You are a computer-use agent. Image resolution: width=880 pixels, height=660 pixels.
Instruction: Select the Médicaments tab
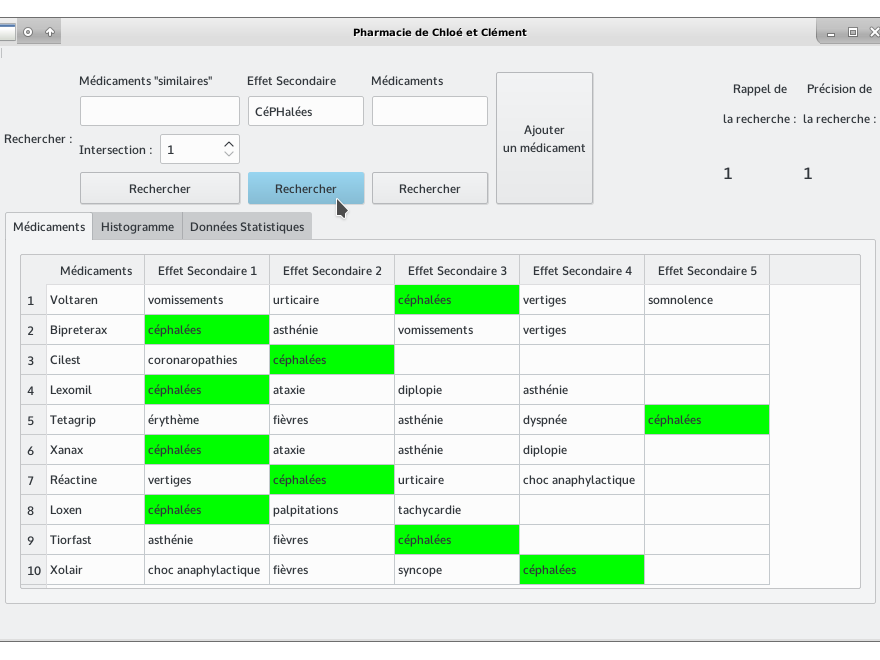tap(49, 227)
